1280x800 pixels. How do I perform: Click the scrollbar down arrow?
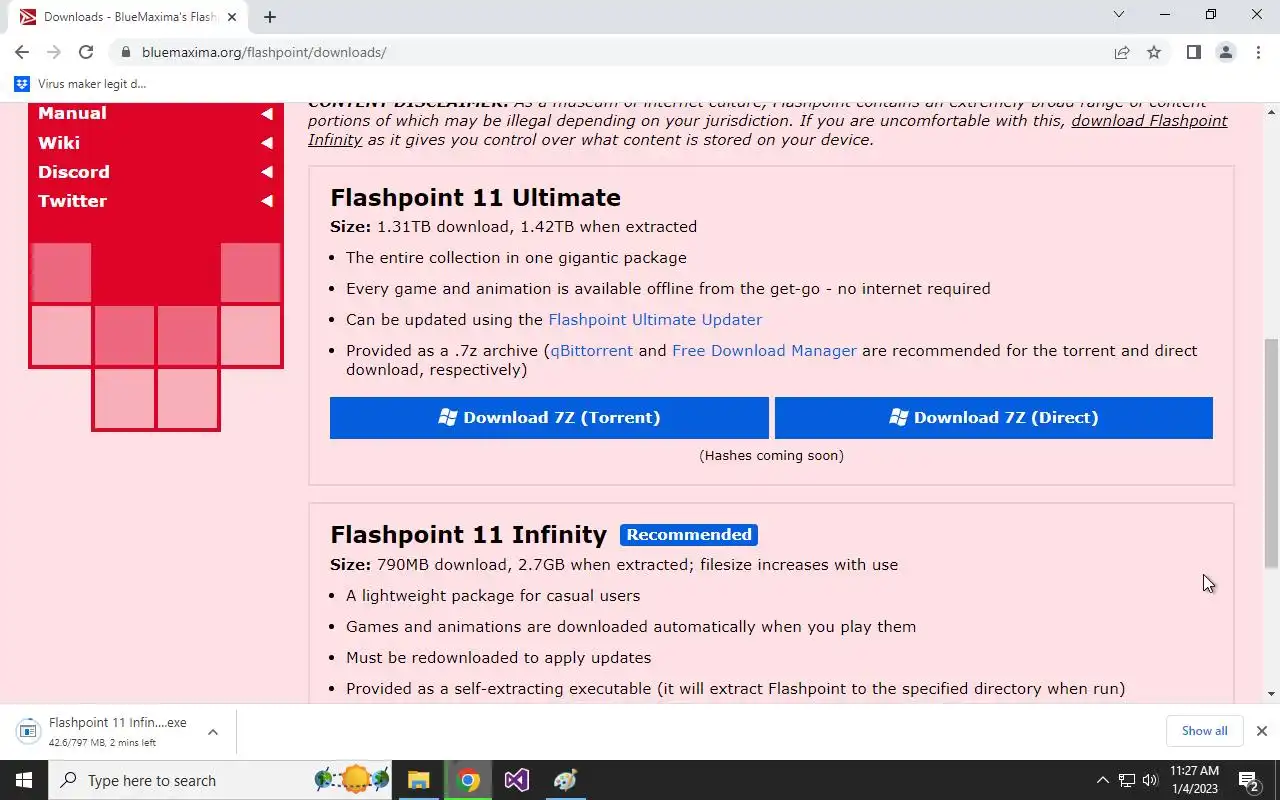tap(1271, 694)
